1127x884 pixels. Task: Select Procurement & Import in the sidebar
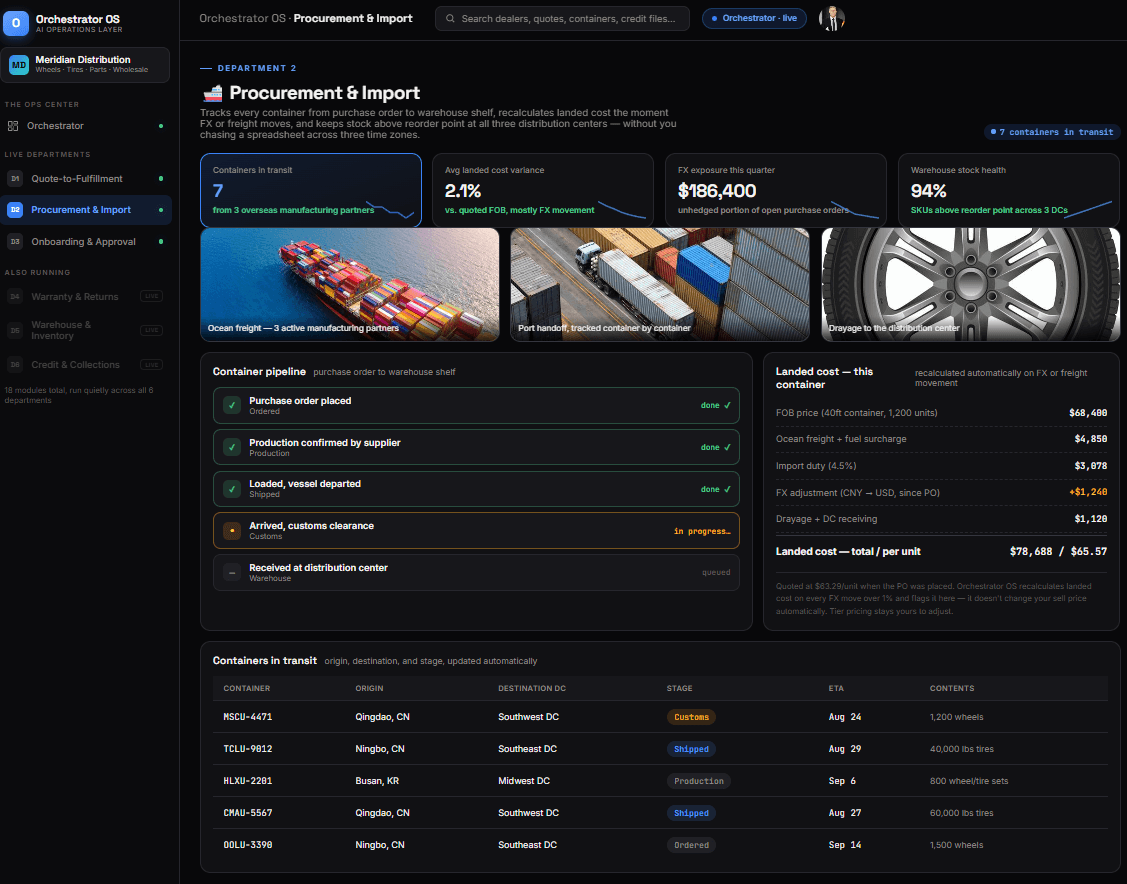[86, 210]
